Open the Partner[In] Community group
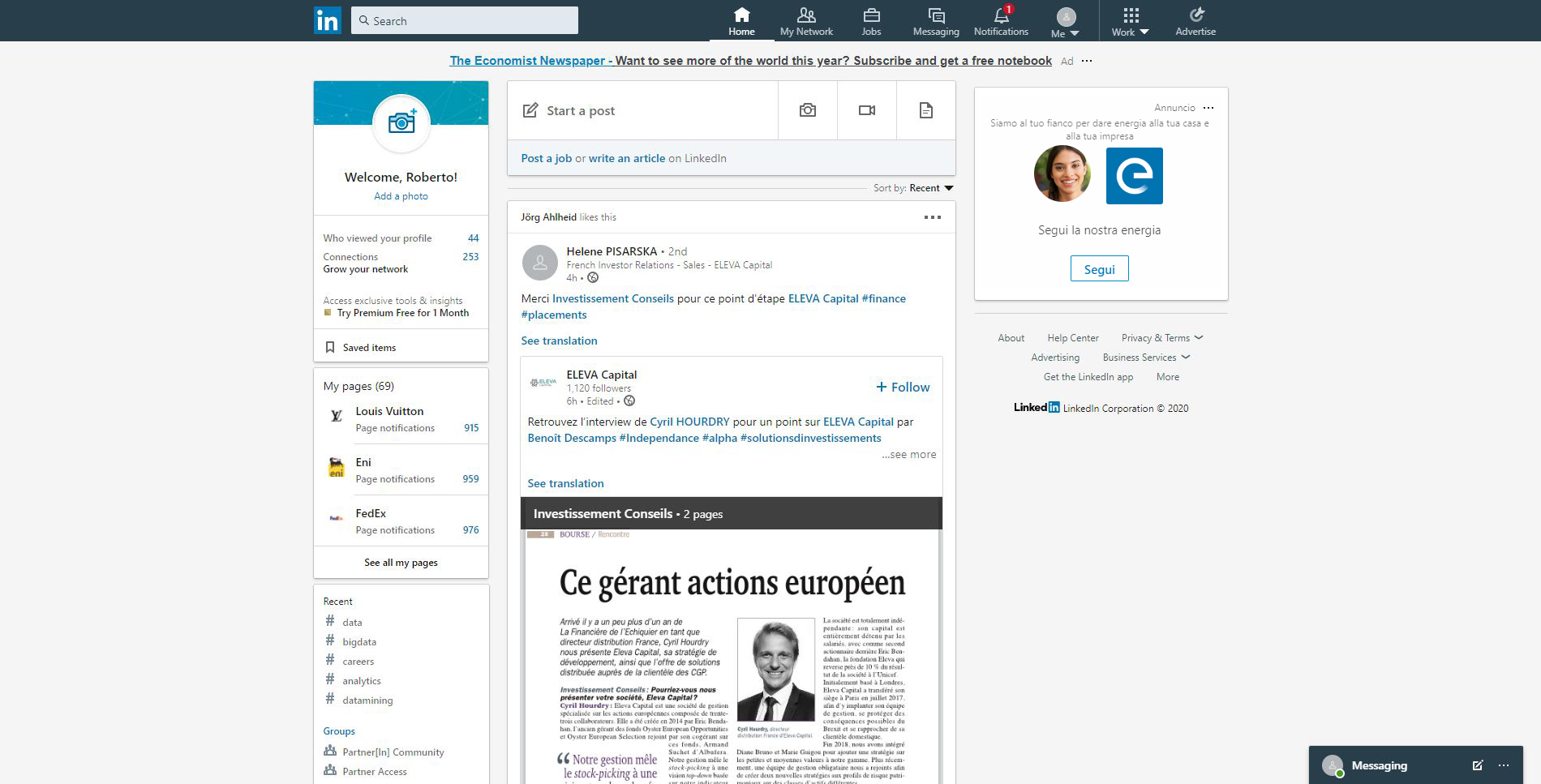Image resolution: width=1541 pixels, height=784 pixels. (x=393, y=752)
